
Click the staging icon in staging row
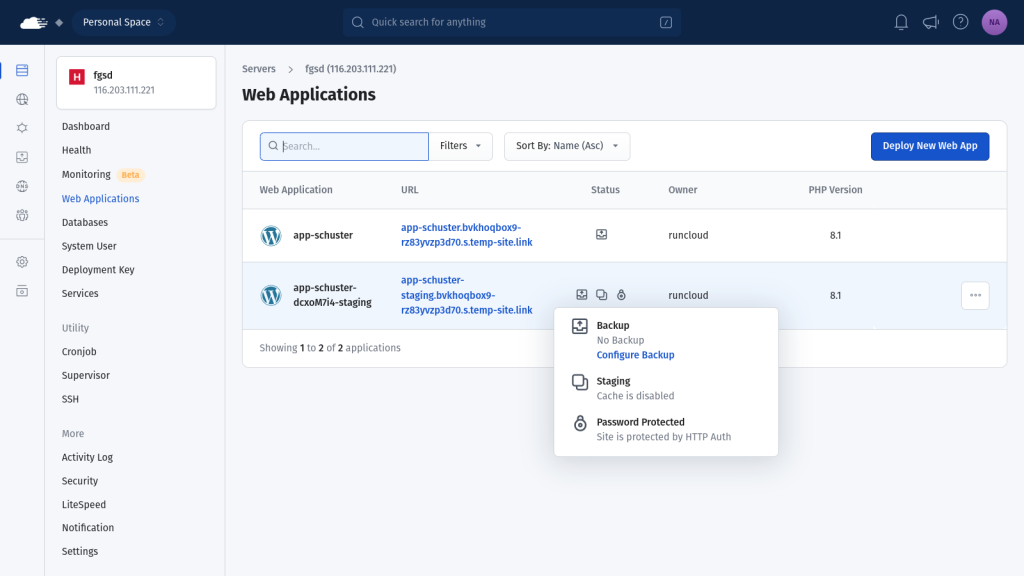[601, 295]
